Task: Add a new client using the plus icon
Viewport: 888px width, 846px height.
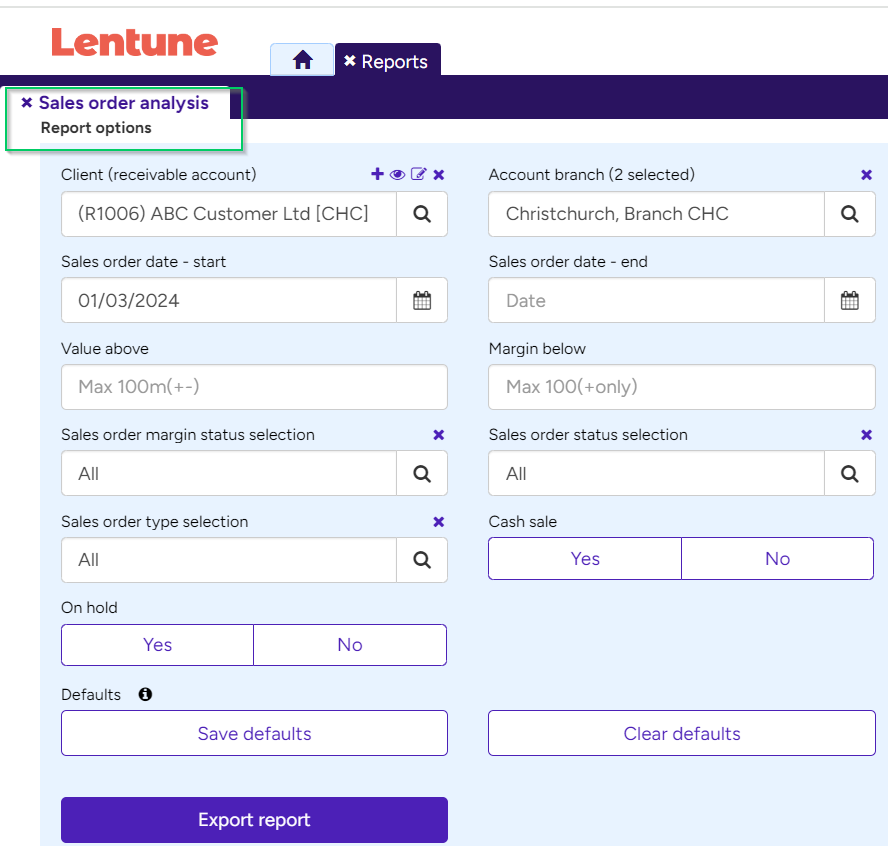Action: (377, 174)
